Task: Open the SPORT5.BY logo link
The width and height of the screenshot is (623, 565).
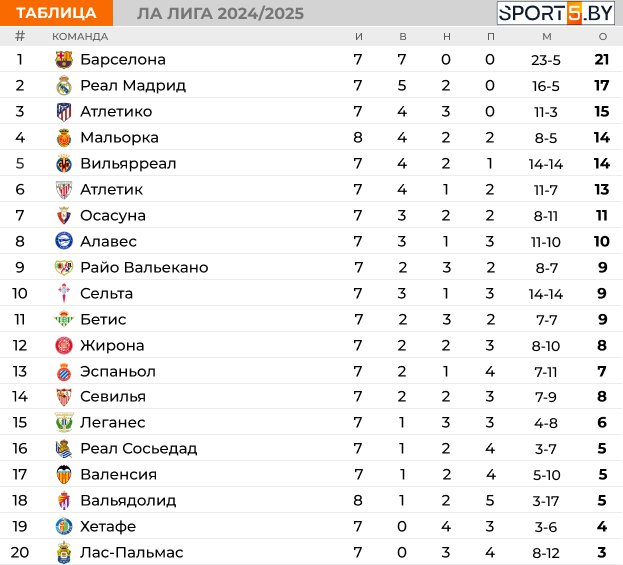Action: [555, 13]
